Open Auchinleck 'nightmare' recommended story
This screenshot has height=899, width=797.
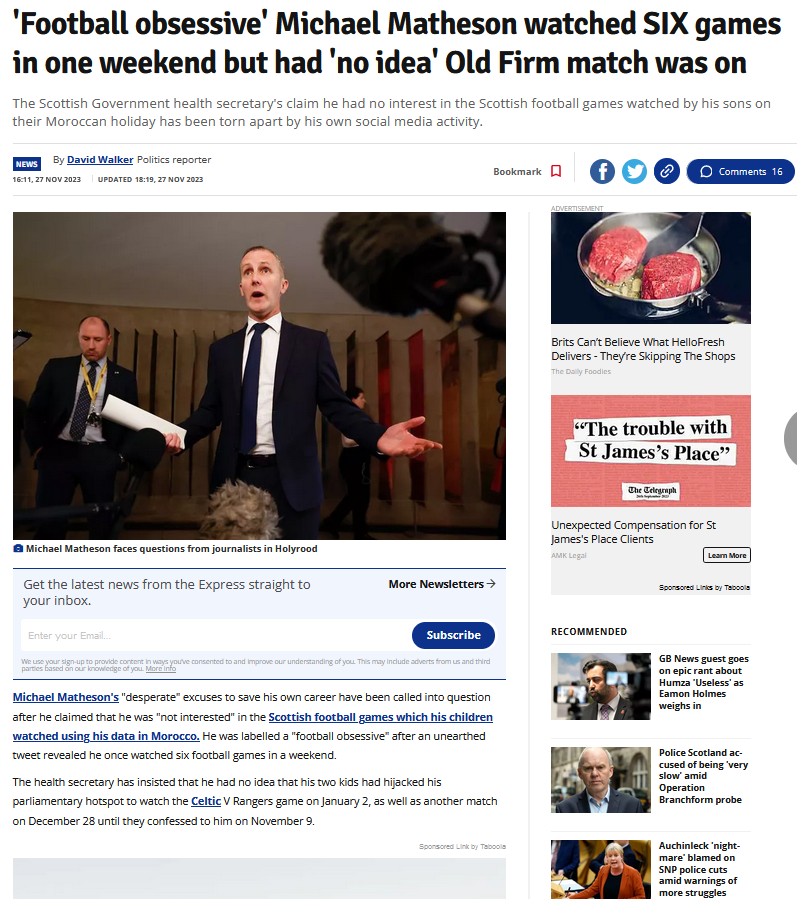(x=701, y=869)
